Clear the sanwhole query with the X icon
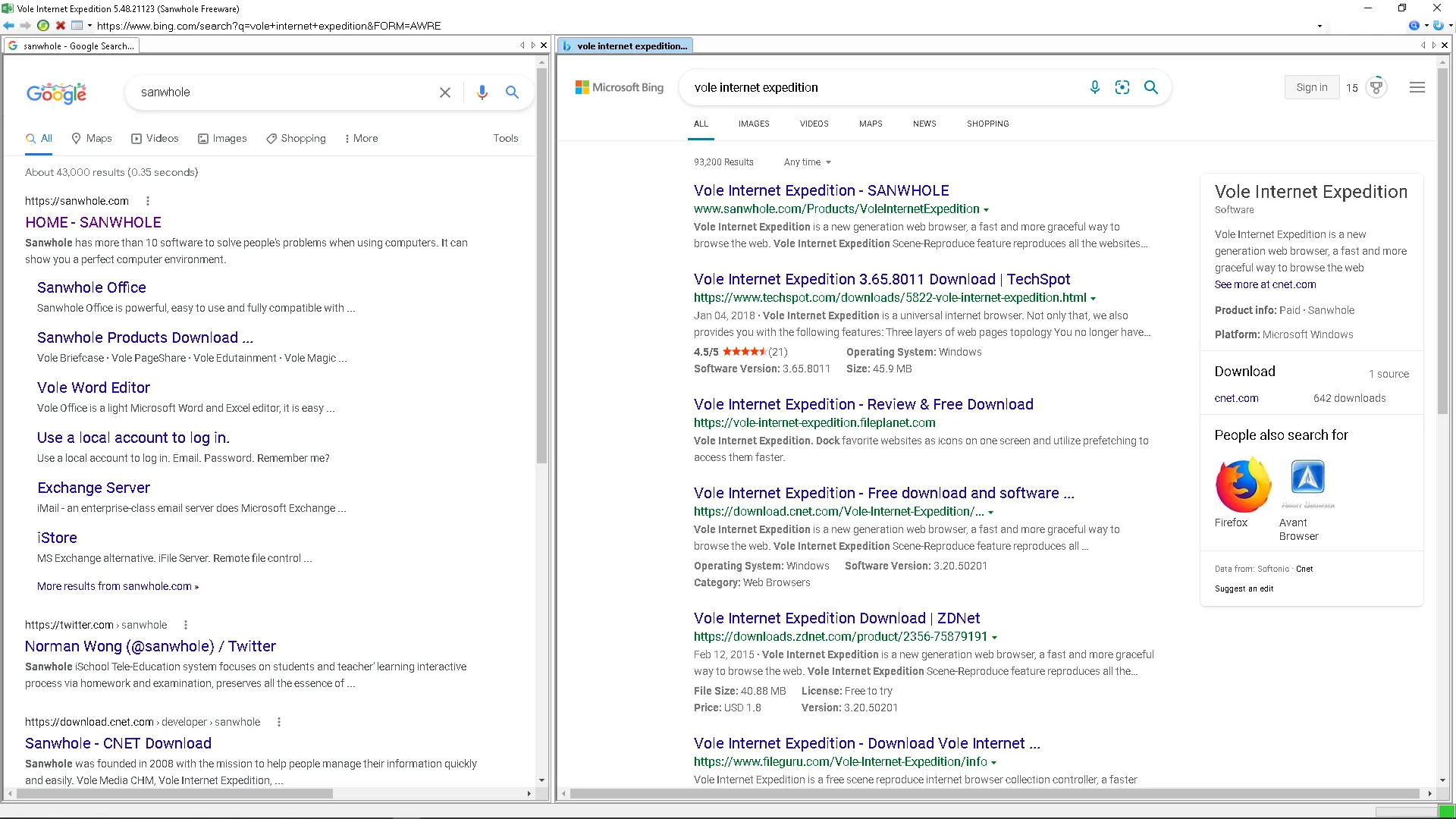1456x819 pixels. pyautogui.click(x=445, y=92)
